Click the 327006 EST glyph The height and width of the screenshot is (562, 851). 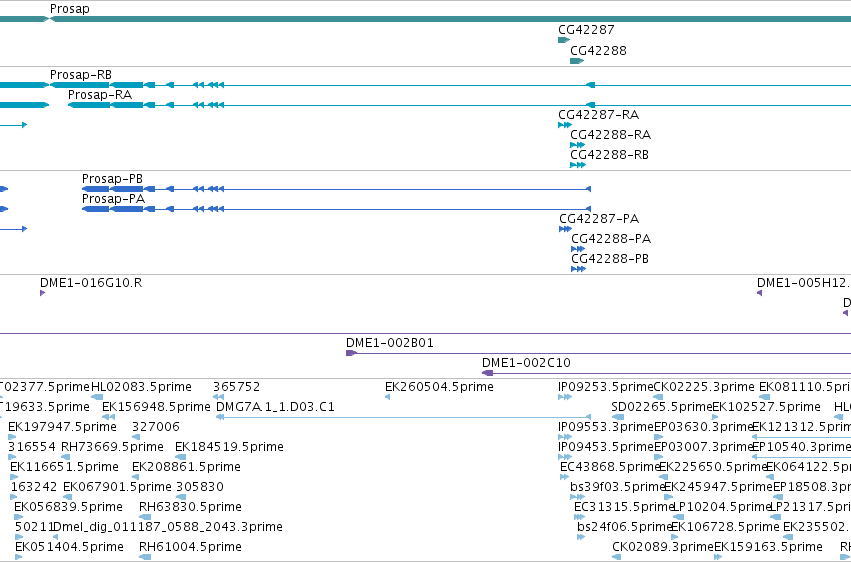click(136, 437)
